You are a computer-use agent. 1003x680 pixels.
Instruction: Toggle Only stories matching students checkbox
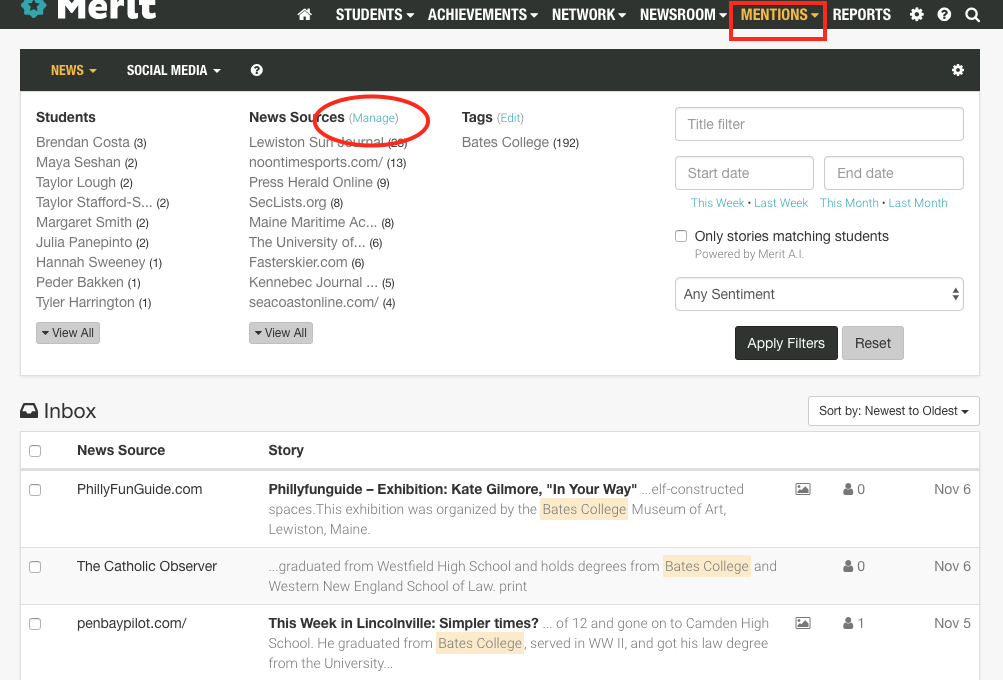(x=681, y=236)
